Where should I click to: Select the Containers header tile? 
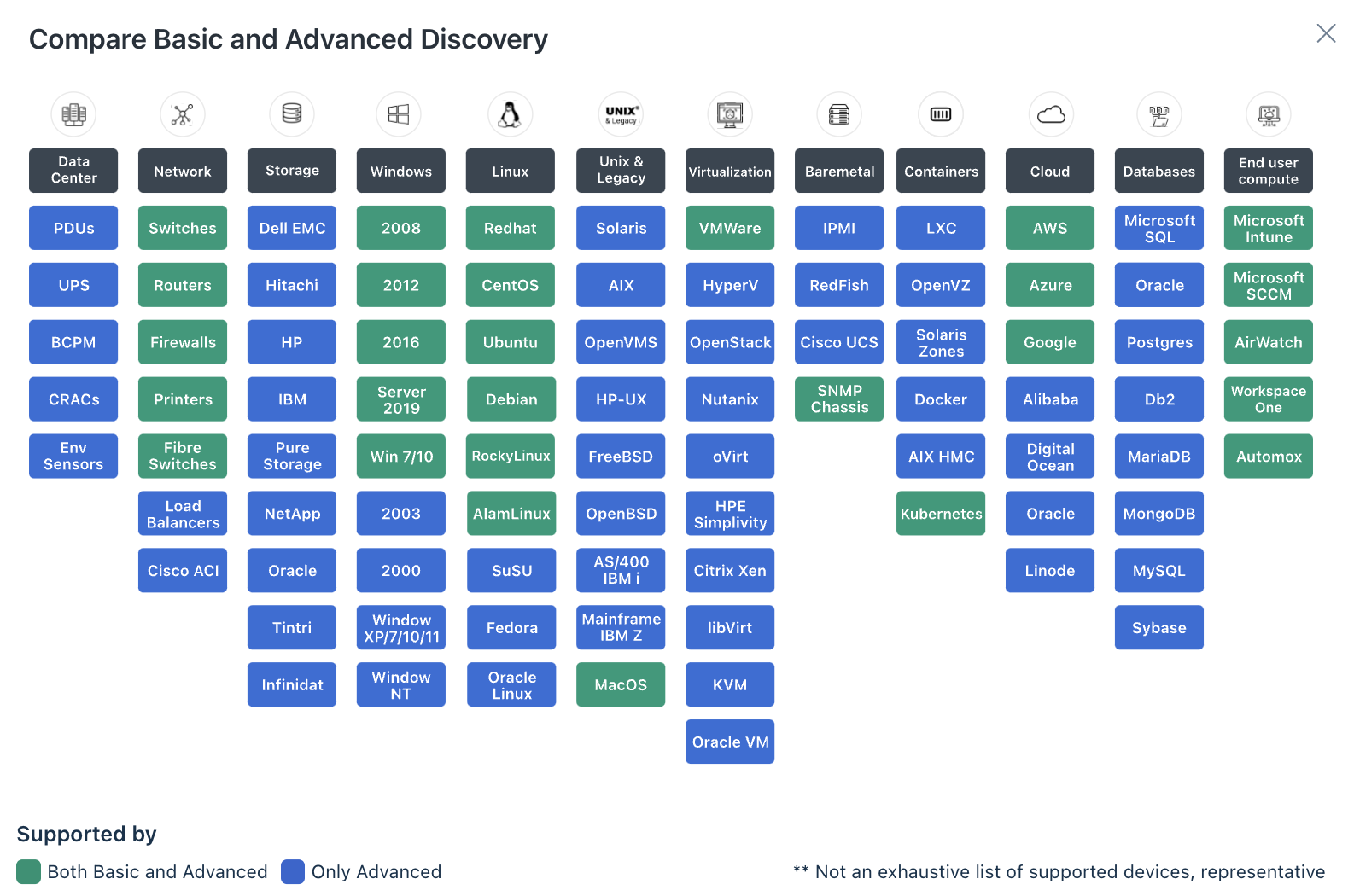(941, 171)
